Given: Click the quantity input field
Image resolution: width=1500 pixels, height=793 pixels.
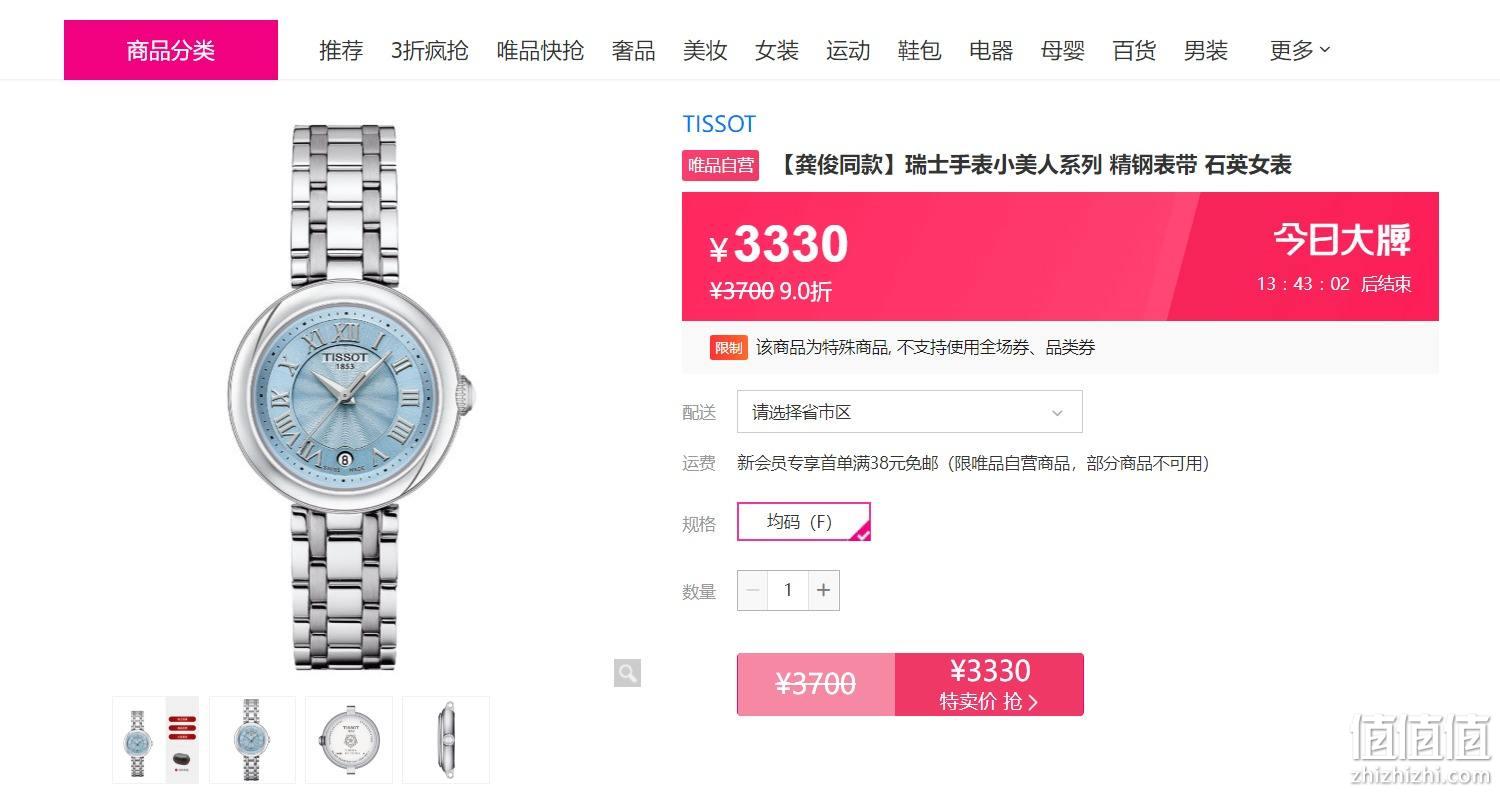Looking at the screenshot, I should click(788, 590).
